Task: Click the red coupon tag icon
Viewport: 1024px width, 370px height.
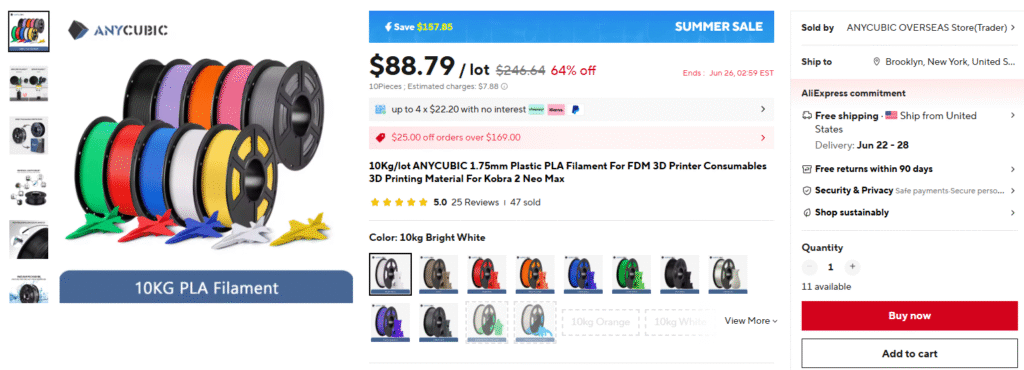Action: (x=380, y=138)
